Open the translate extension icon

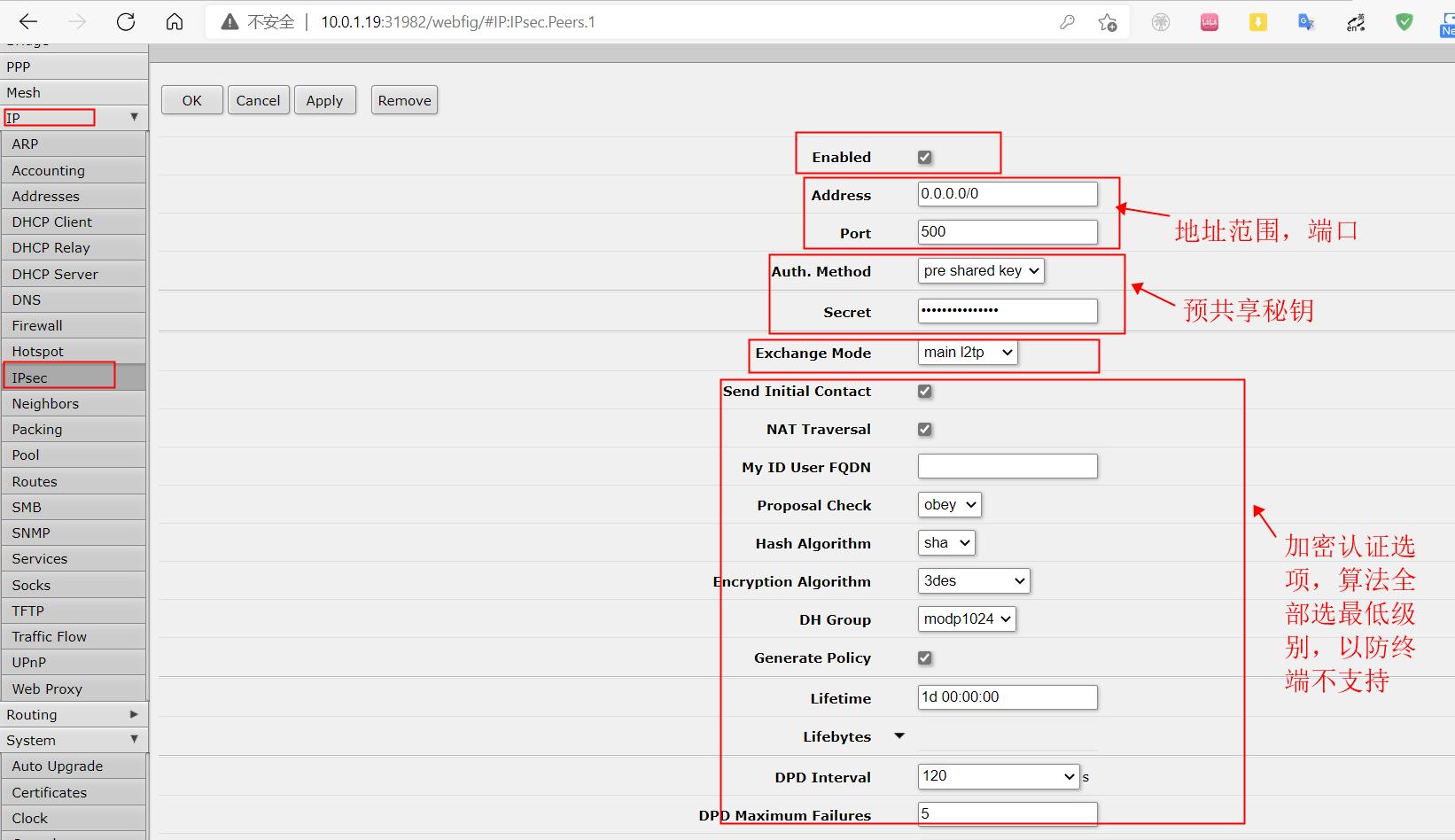pos(1305,22)
